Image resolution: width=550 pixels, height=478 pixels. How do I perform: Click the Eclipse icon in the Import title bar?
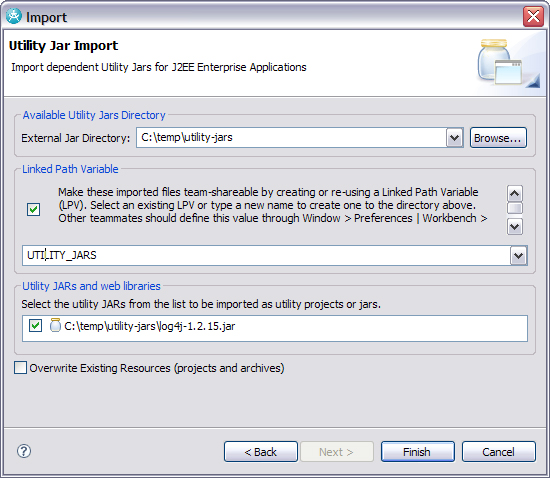point(14,16)
